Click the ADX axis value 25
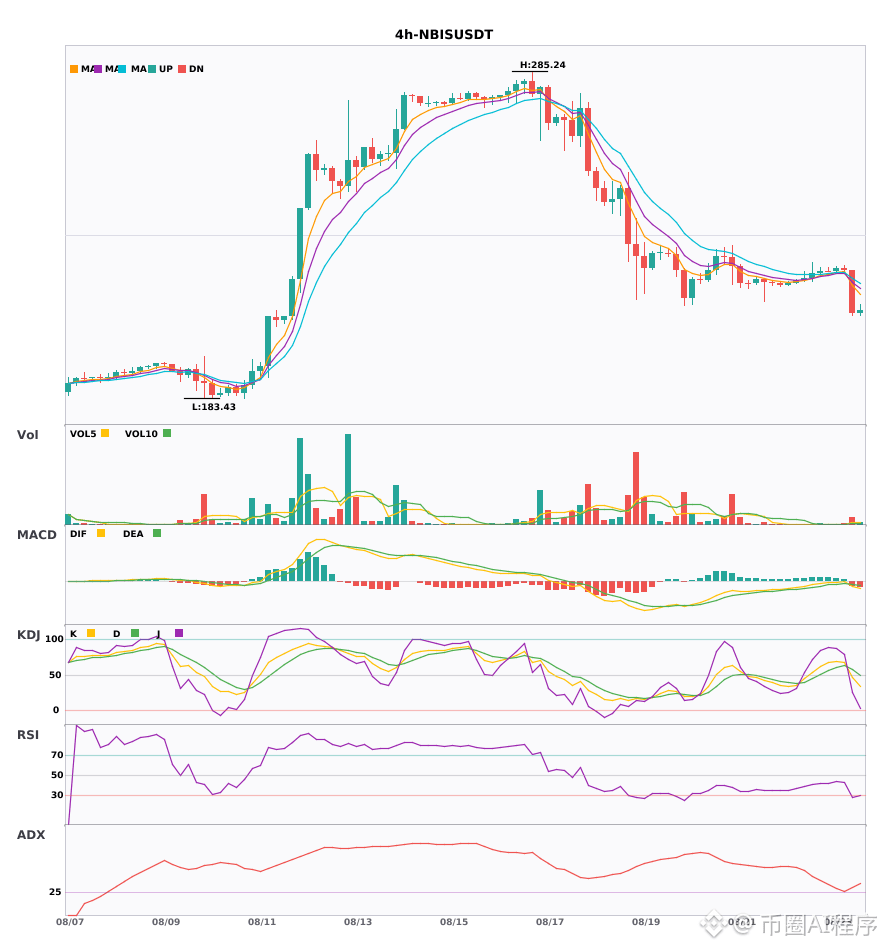Viewport: 885px width, 950px height. pos(55,892)
